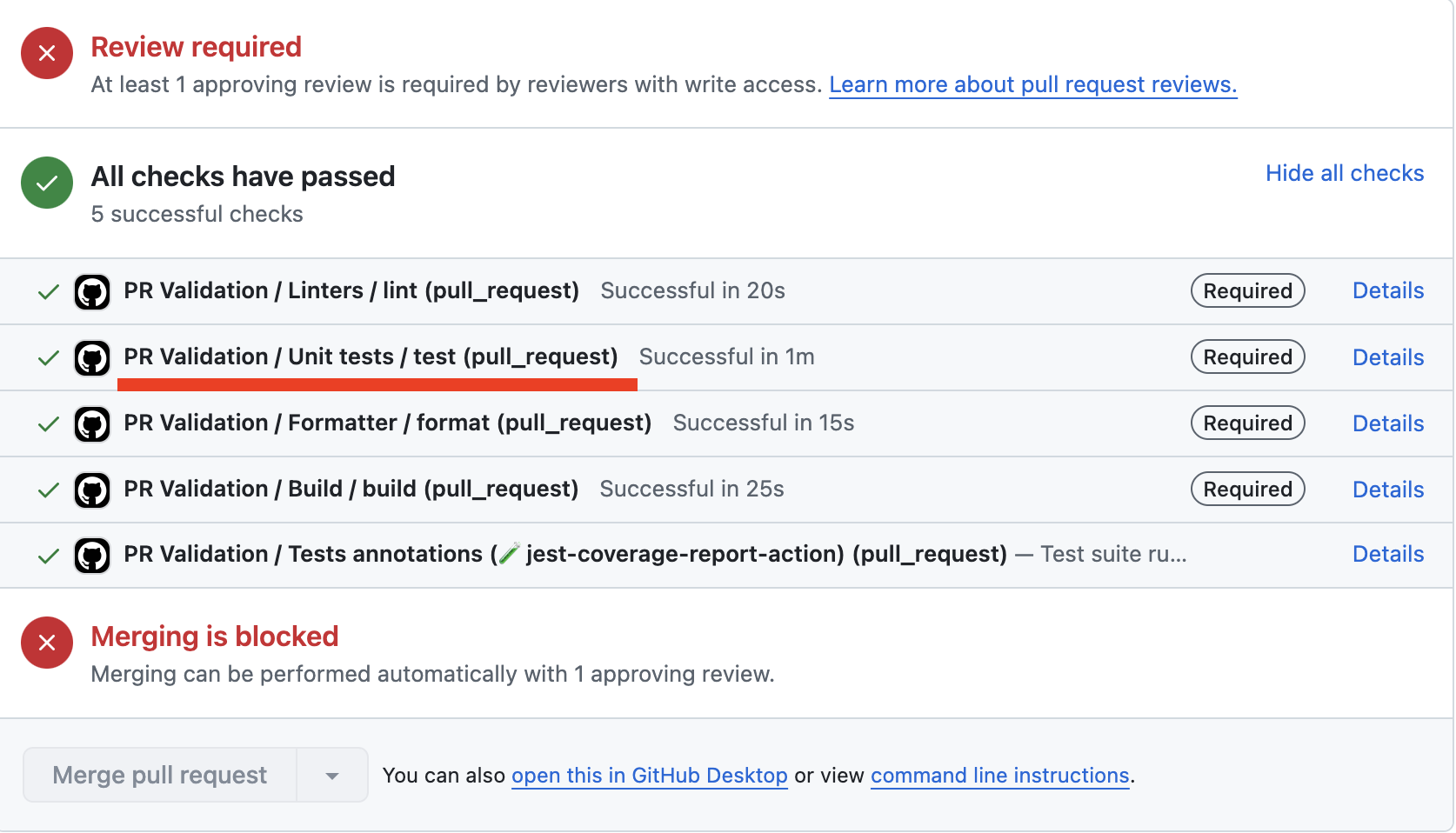Click 'At least 1 approving review is required' text
Viewport: 1456px width, 833px height.
click(x=456, y=84)
